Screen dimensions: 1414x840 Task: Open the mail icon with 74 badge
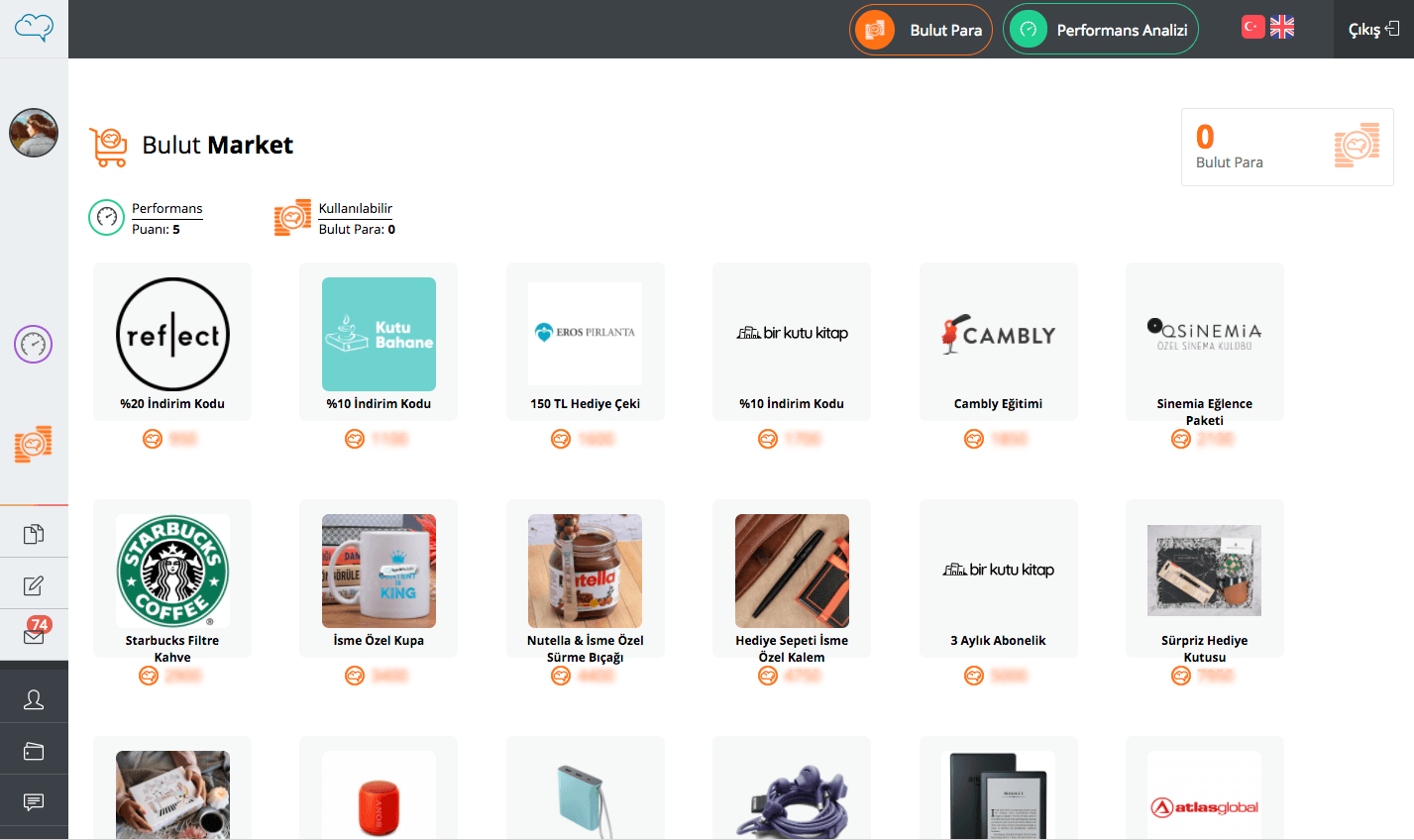pos(35,633)
